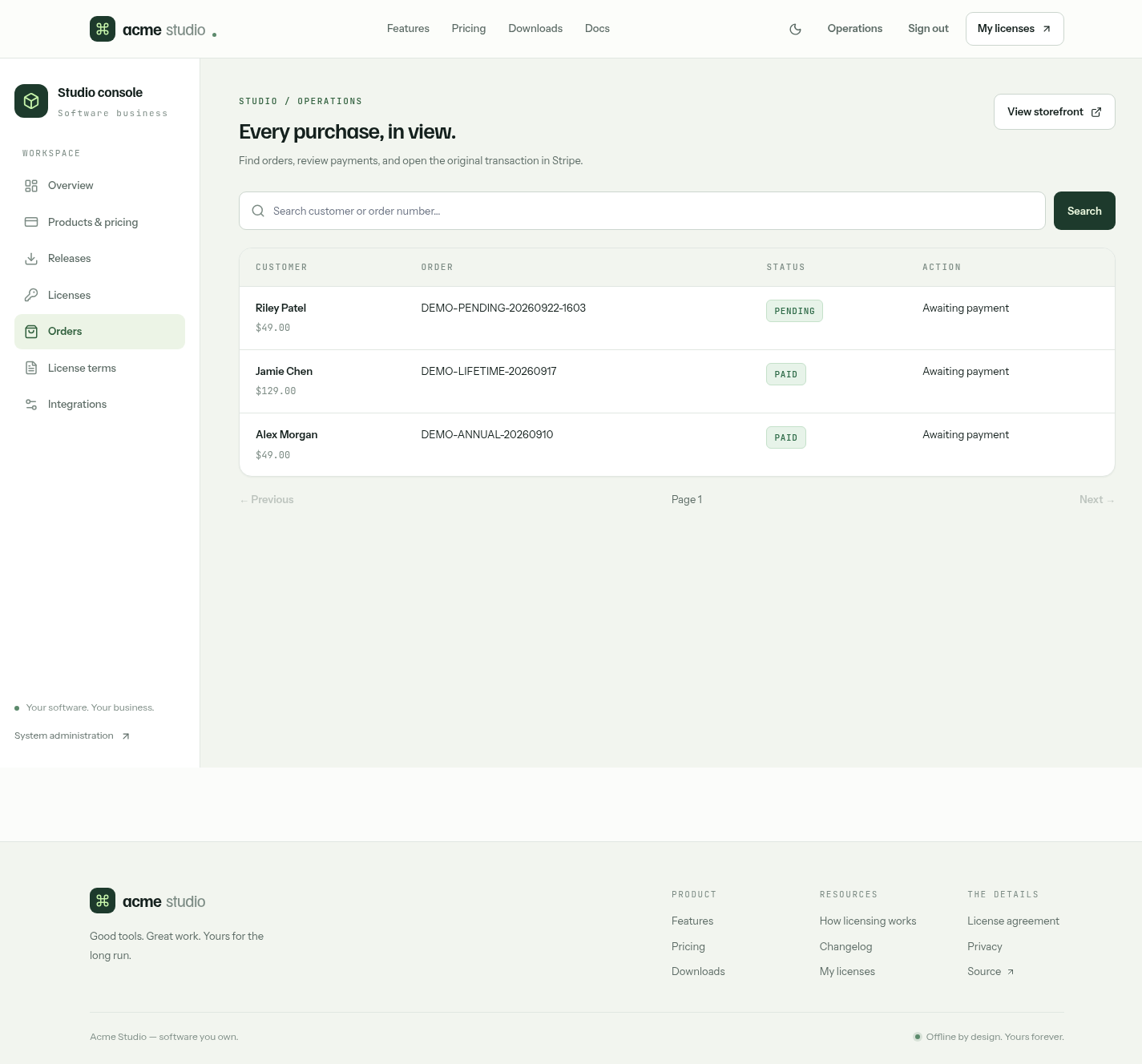Click Sign out in the header
This screenshot has height=1064, width=1142.
(928, 29)
